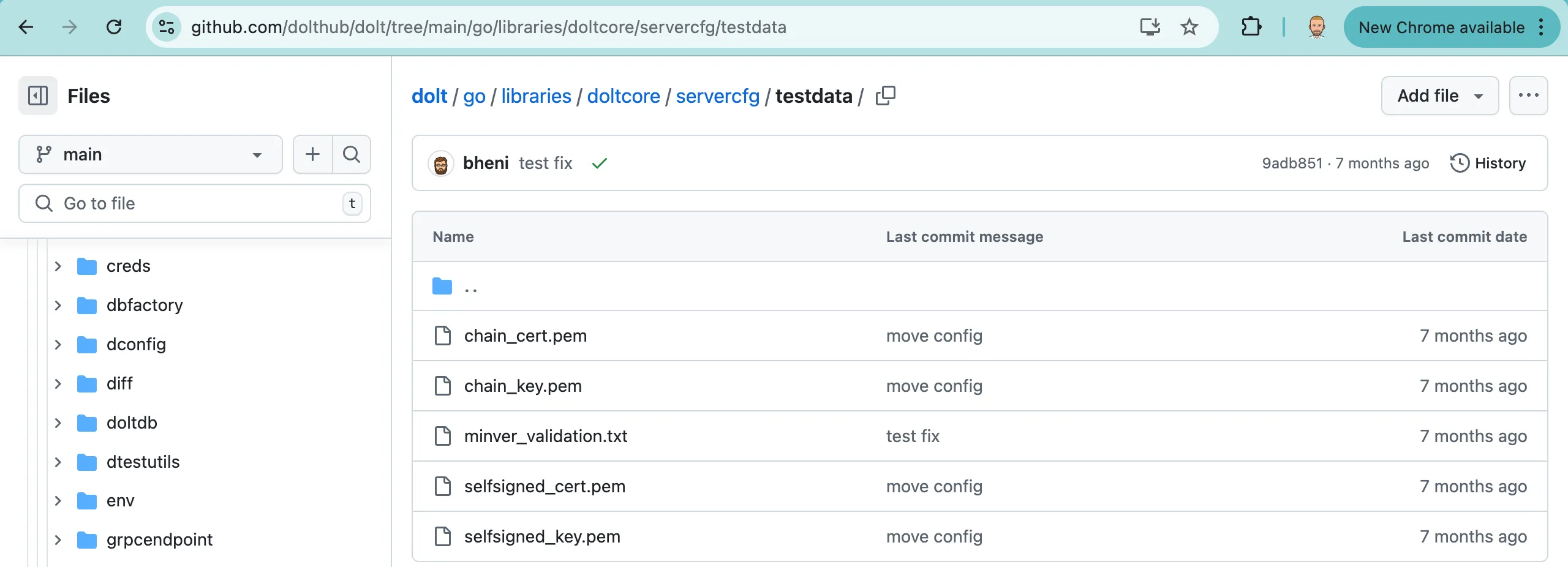This screenshot has width=1568, height=567.
Task: Copy the testdata path with the copy icon
Action: (885, 96)
